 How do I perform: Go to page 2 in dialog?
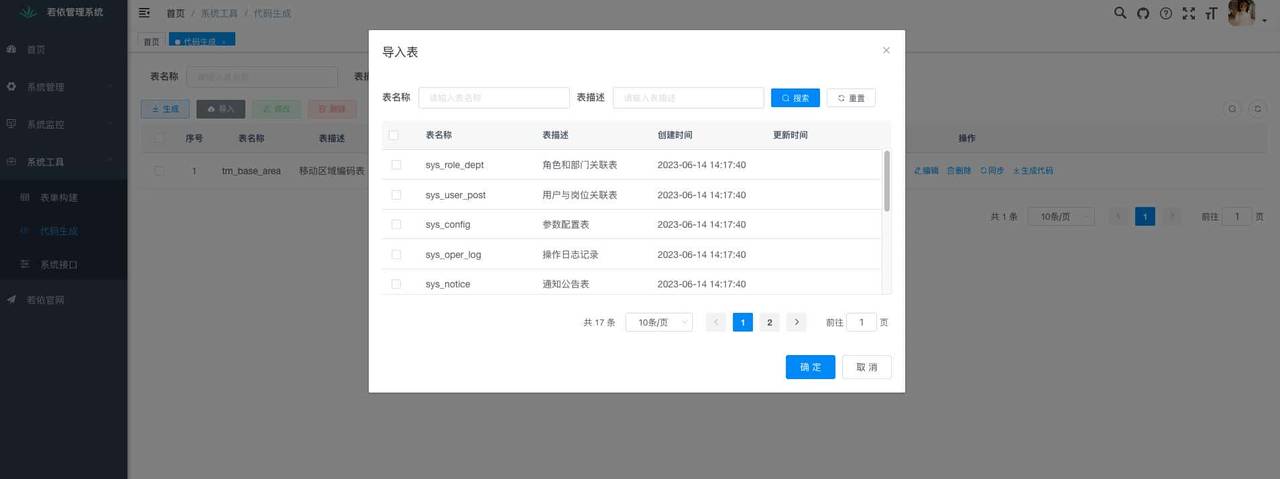tap(769, 322)
